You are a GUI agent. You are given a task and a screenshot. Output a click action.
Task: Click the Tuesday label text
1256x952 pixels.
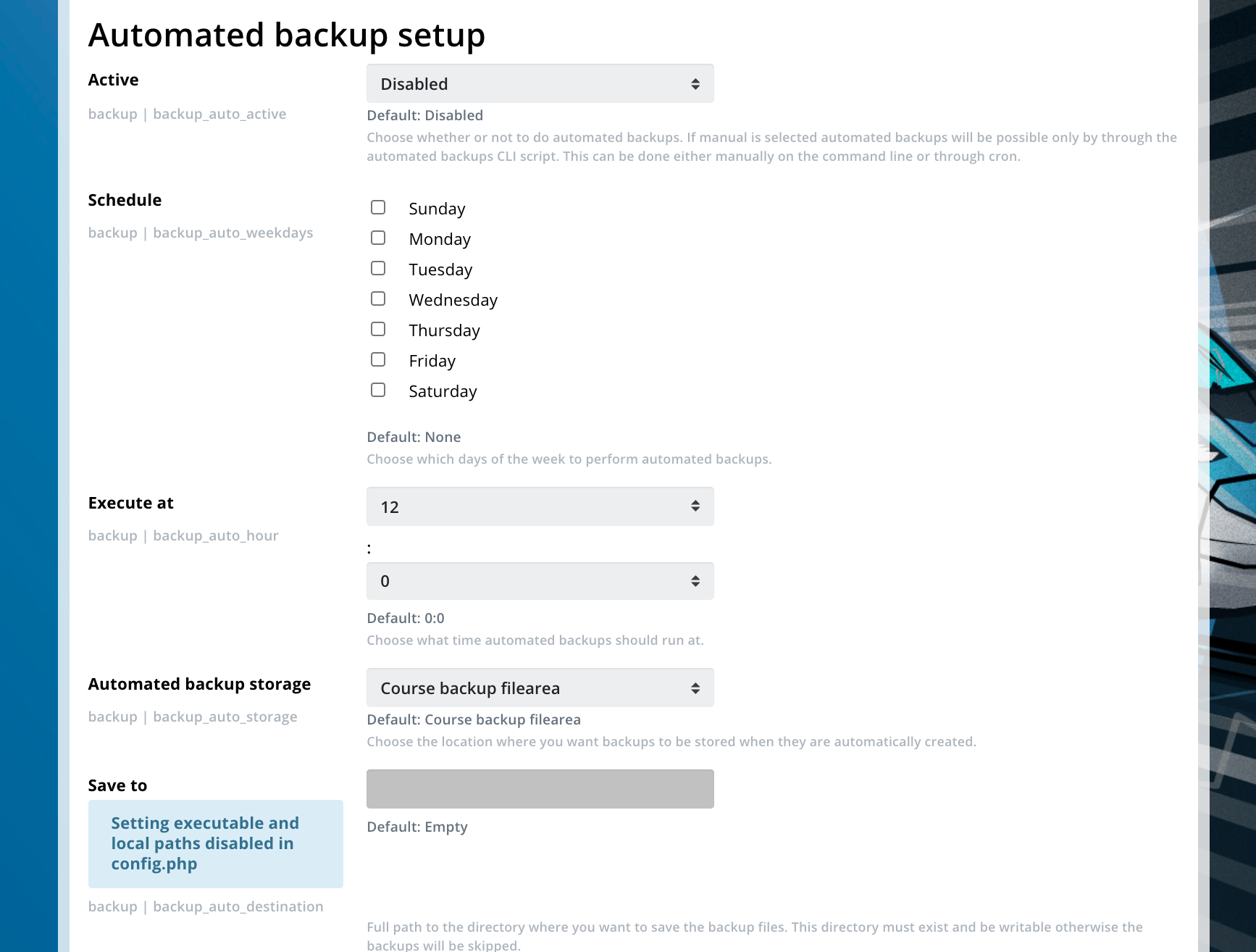tap(440, 270)
